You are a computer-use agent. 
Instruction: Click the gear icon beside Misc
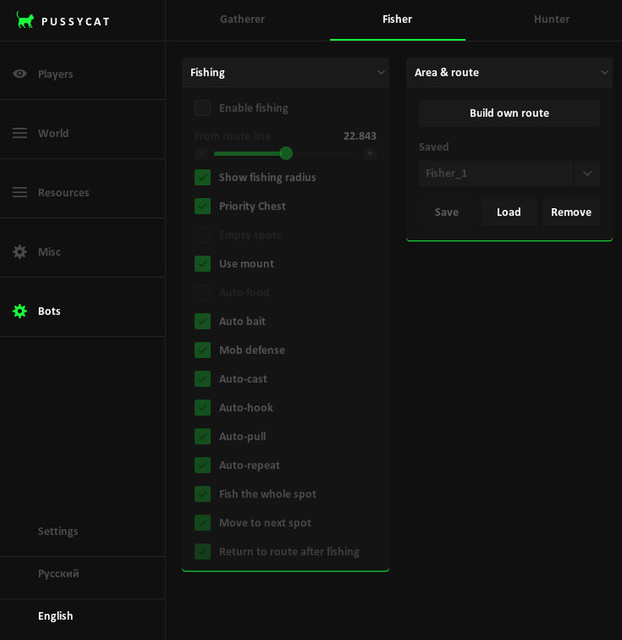point(20,252)
